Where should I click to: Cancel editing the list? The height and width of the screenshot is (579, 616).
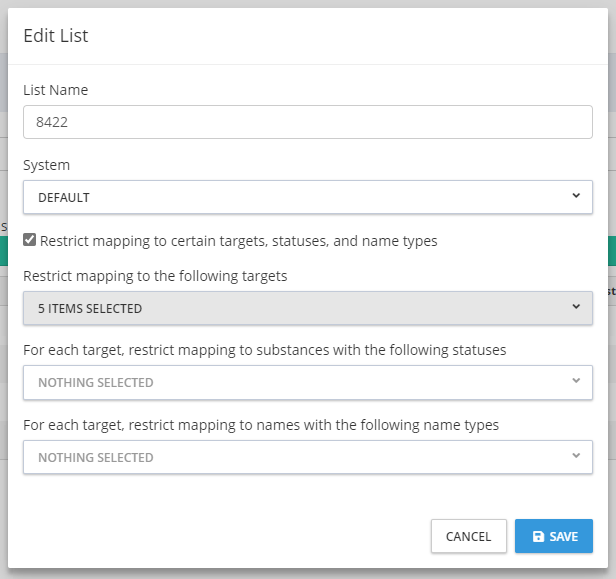point(468,536)
